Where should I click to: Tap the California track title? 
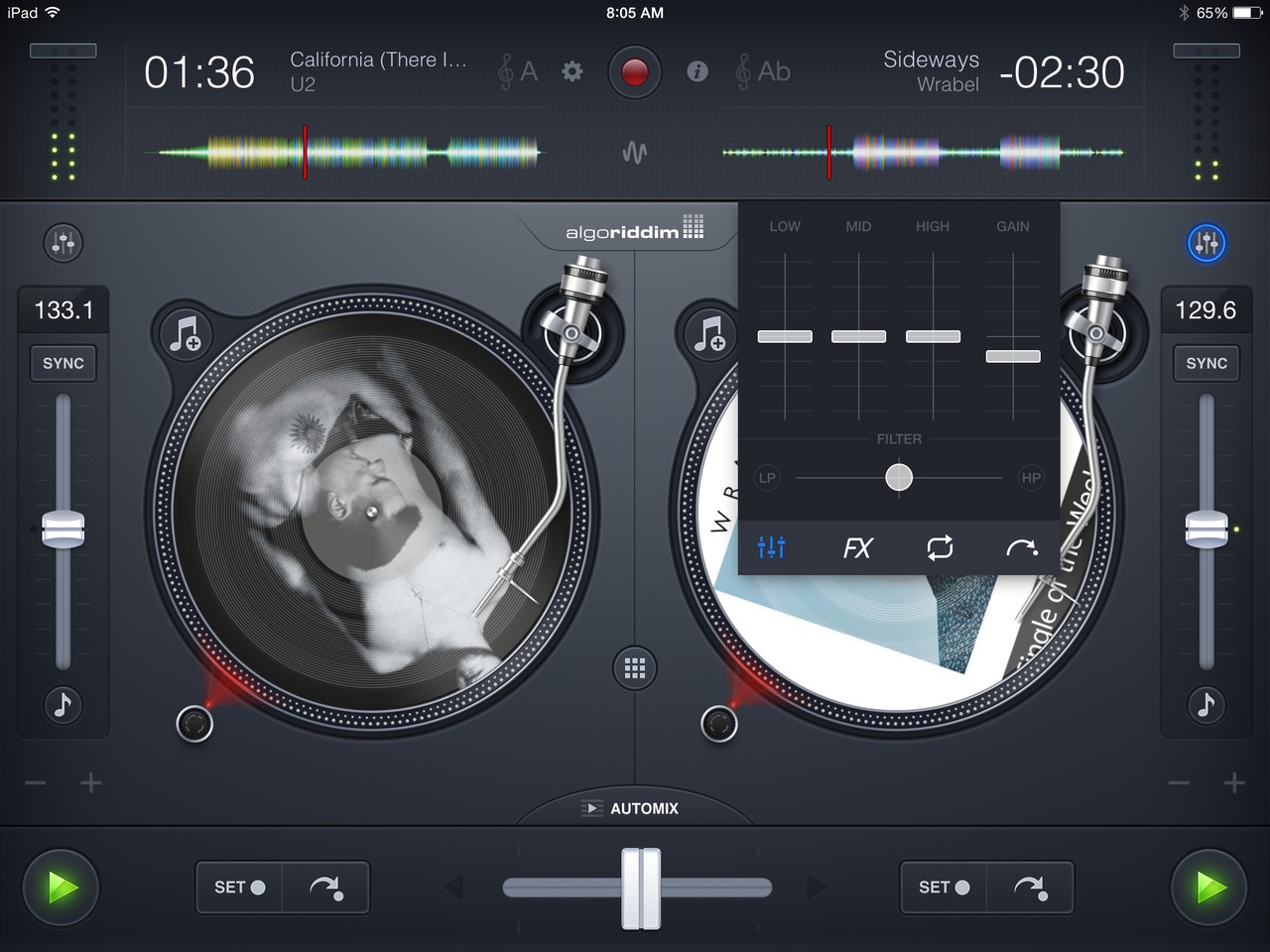pos(378,59)
